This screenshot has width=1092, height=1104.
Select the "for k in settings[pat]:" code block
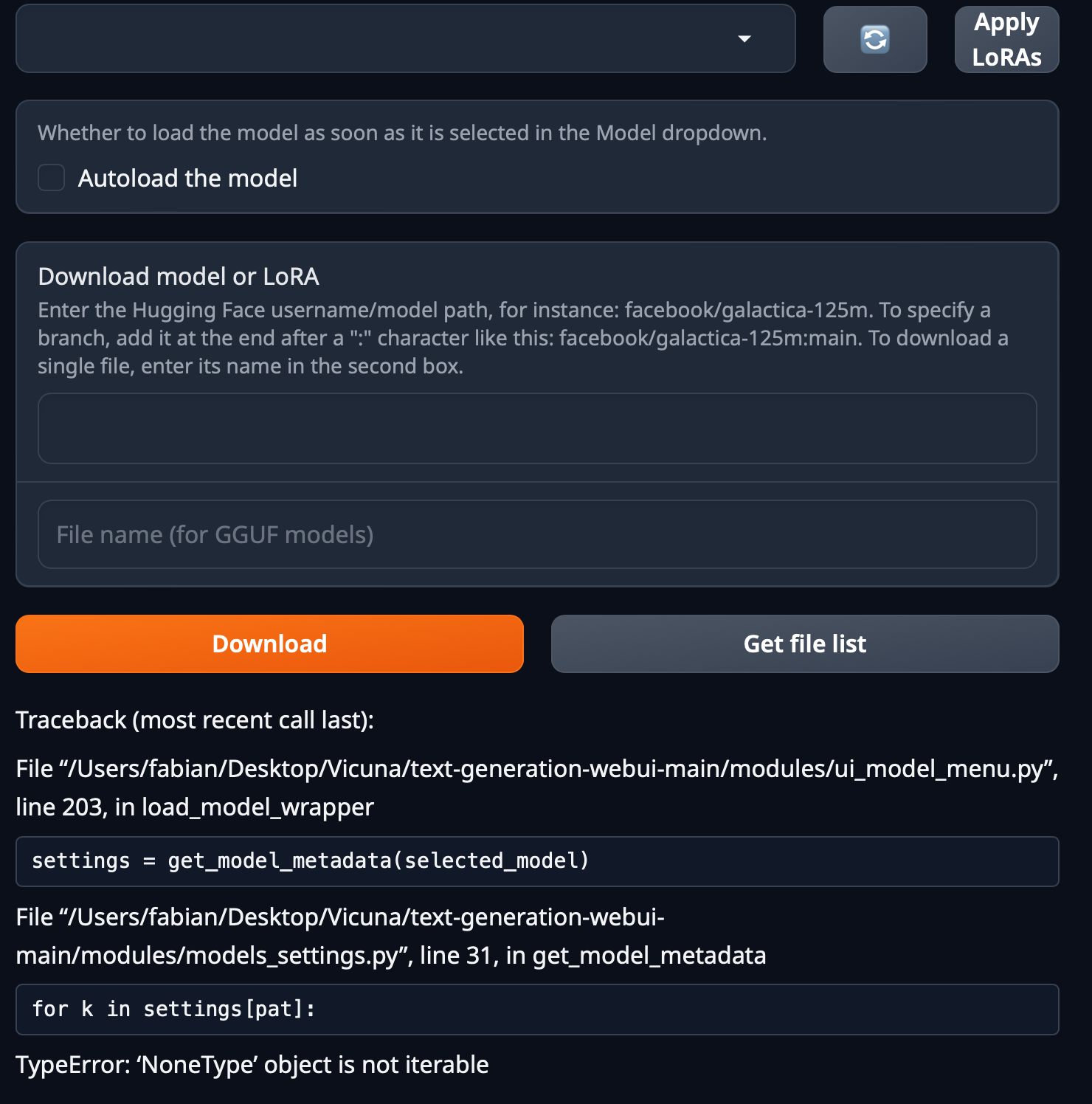point(537,1009)
